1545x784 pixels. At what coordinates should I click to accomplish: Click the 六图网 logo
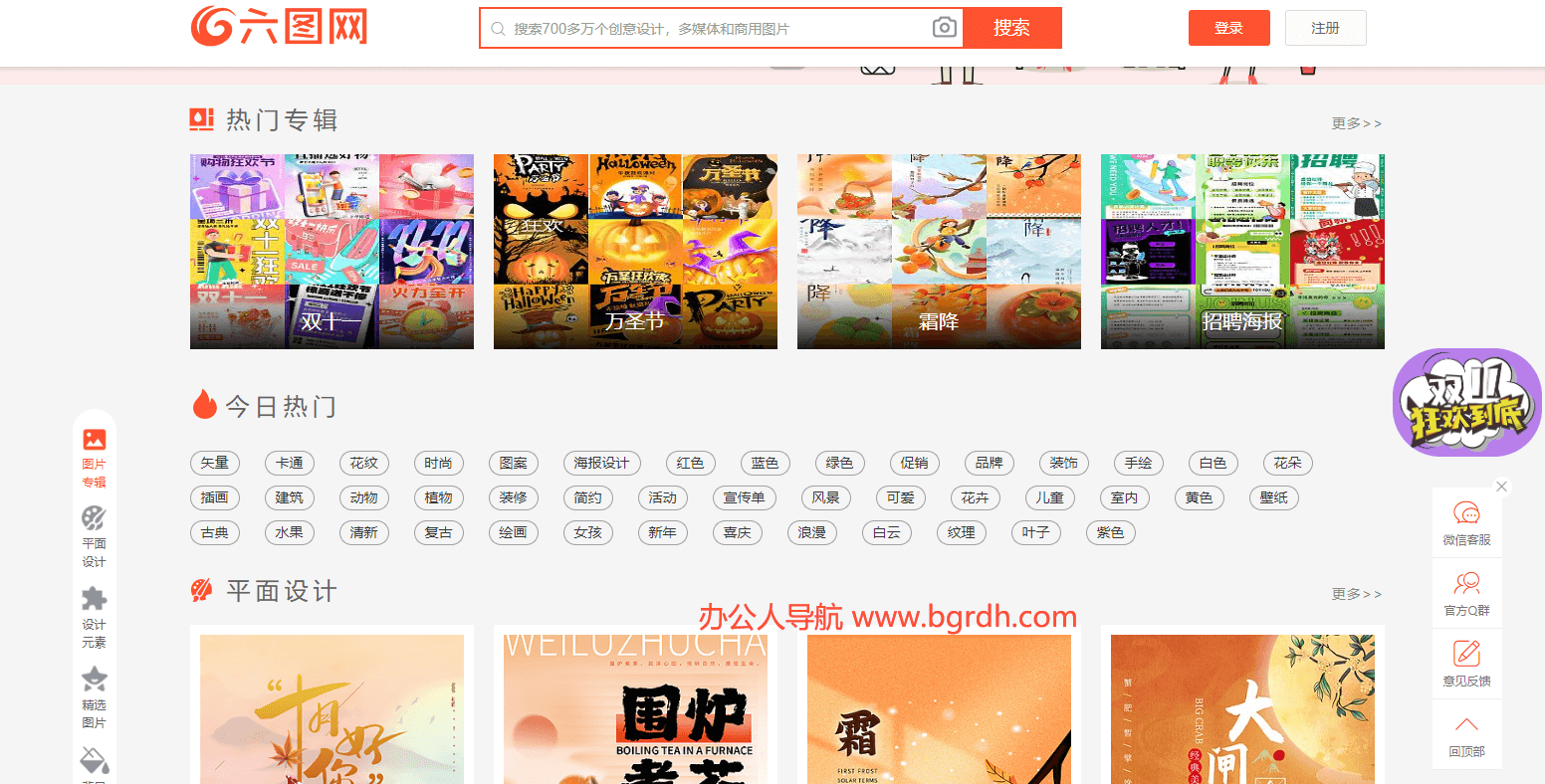click(280, 27)
